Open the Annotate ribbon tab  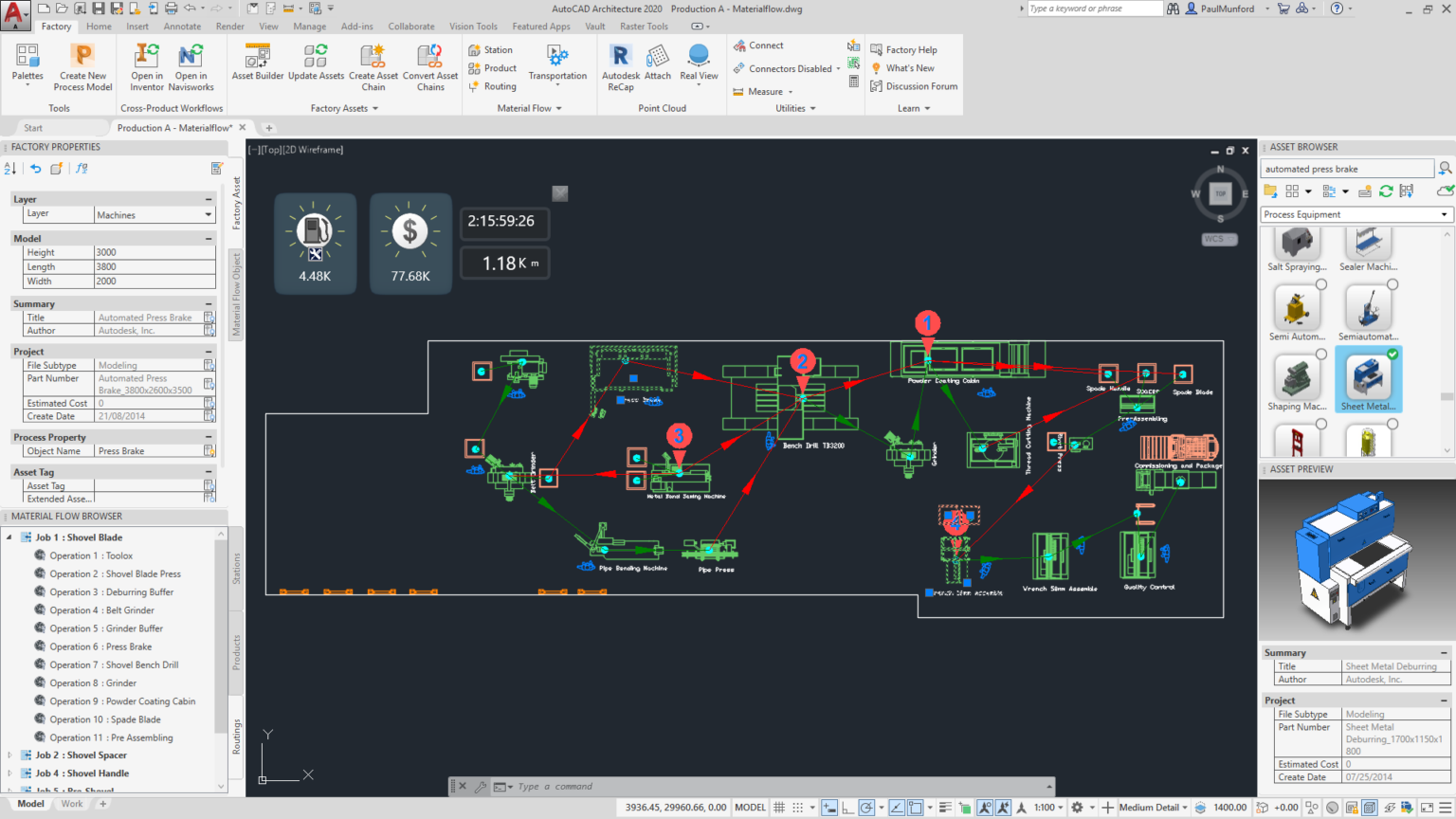coord(182,27)
